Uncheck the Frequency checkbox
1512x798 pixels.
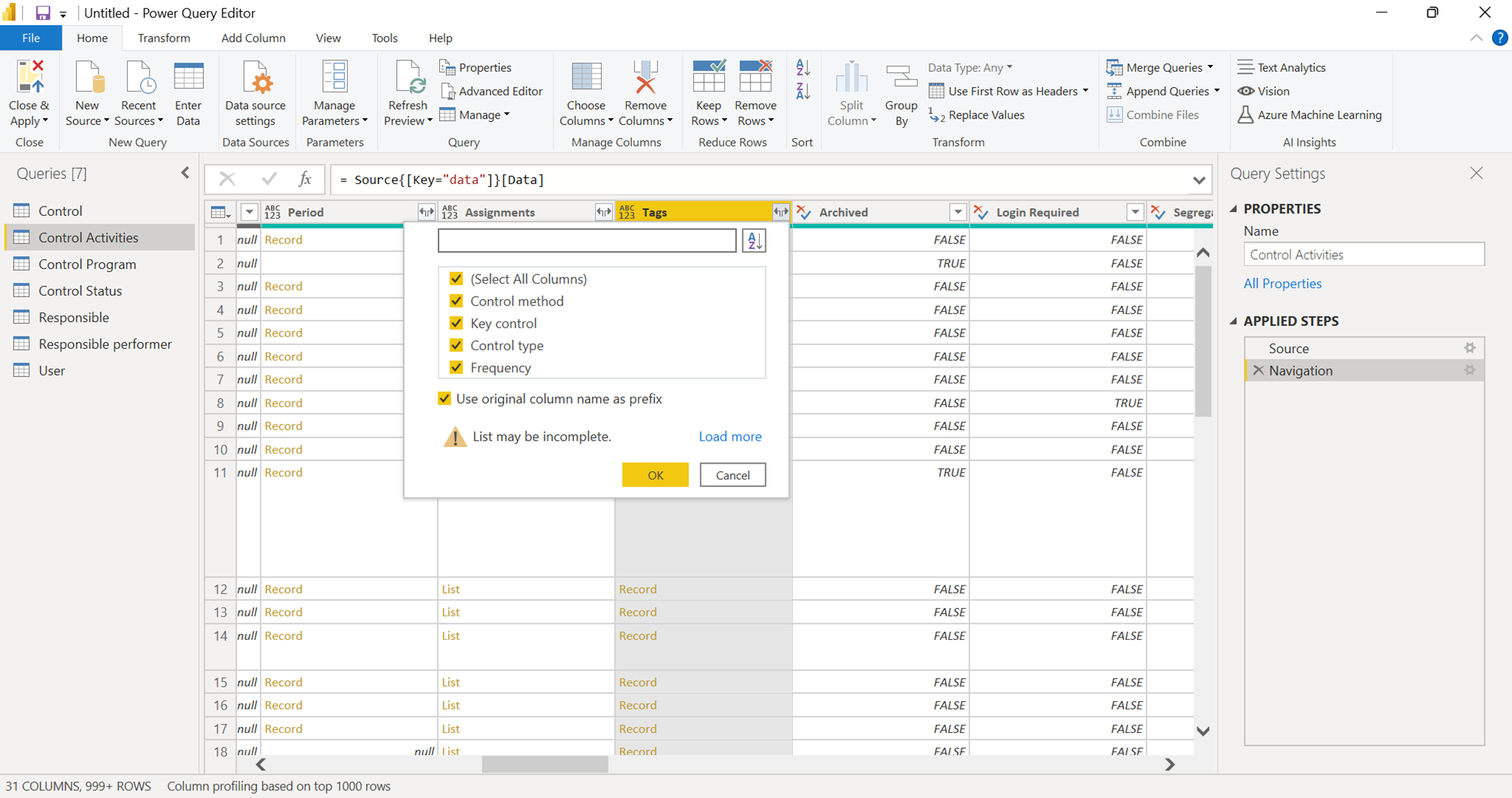coord(456,368)
